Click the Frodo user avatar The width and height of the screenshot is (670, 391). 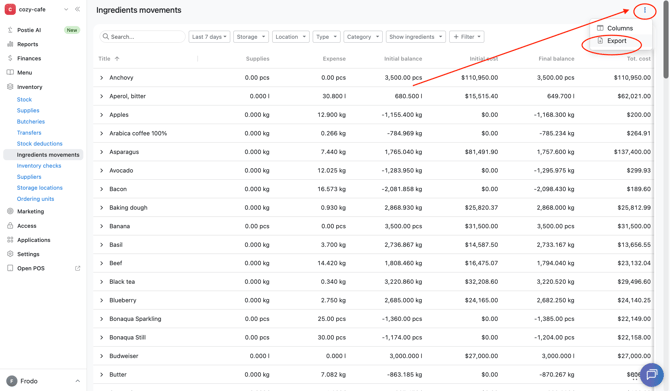pyautogui.click(x=12, y=381)
